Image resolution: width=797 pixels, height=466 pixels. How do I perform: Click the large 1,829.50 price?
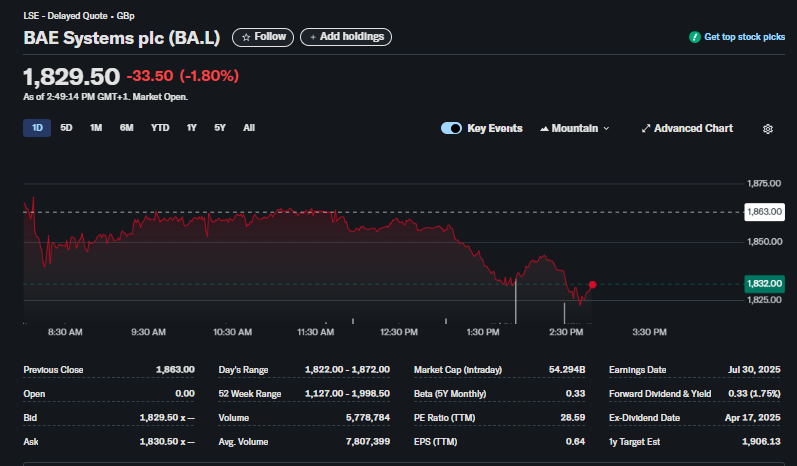[x=71, y=77]
